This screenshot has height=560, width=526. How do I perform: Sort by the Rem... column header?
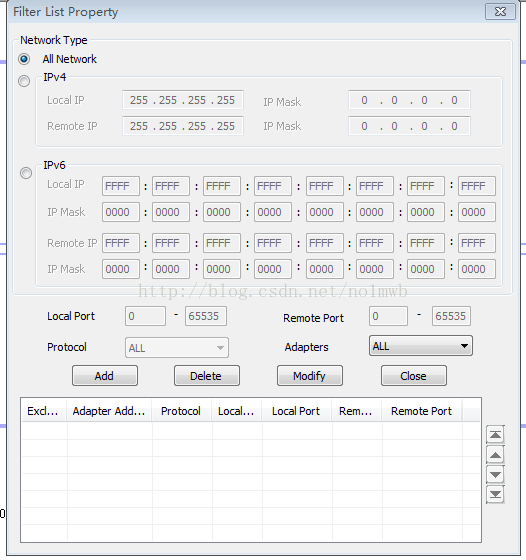point(357,411)
